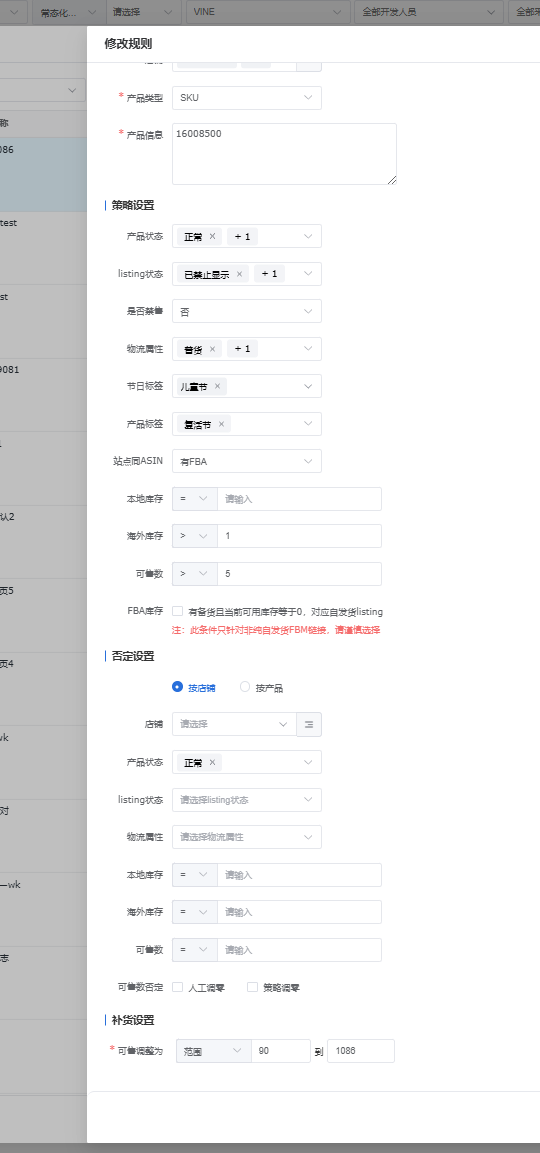Open the 策略设置 海外库存 operator dropdown
Viewport: 540px width, 1153px height.
coord(194,536)
